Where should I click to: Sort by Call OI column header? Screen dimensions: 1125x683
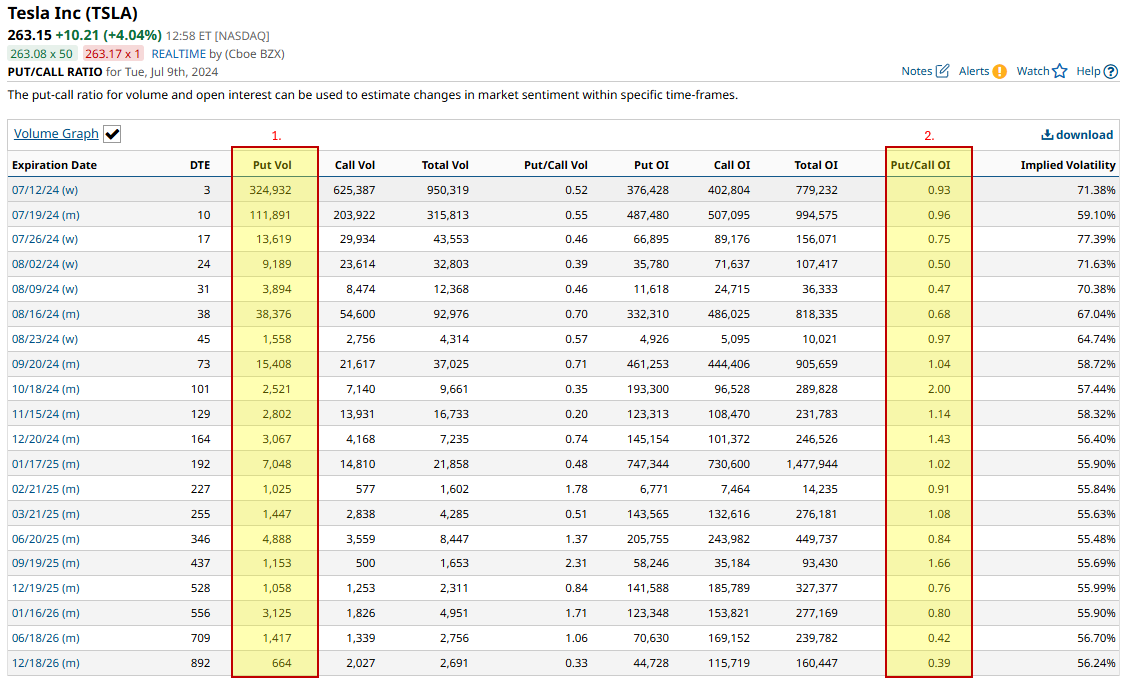click(x=731, y=165)
